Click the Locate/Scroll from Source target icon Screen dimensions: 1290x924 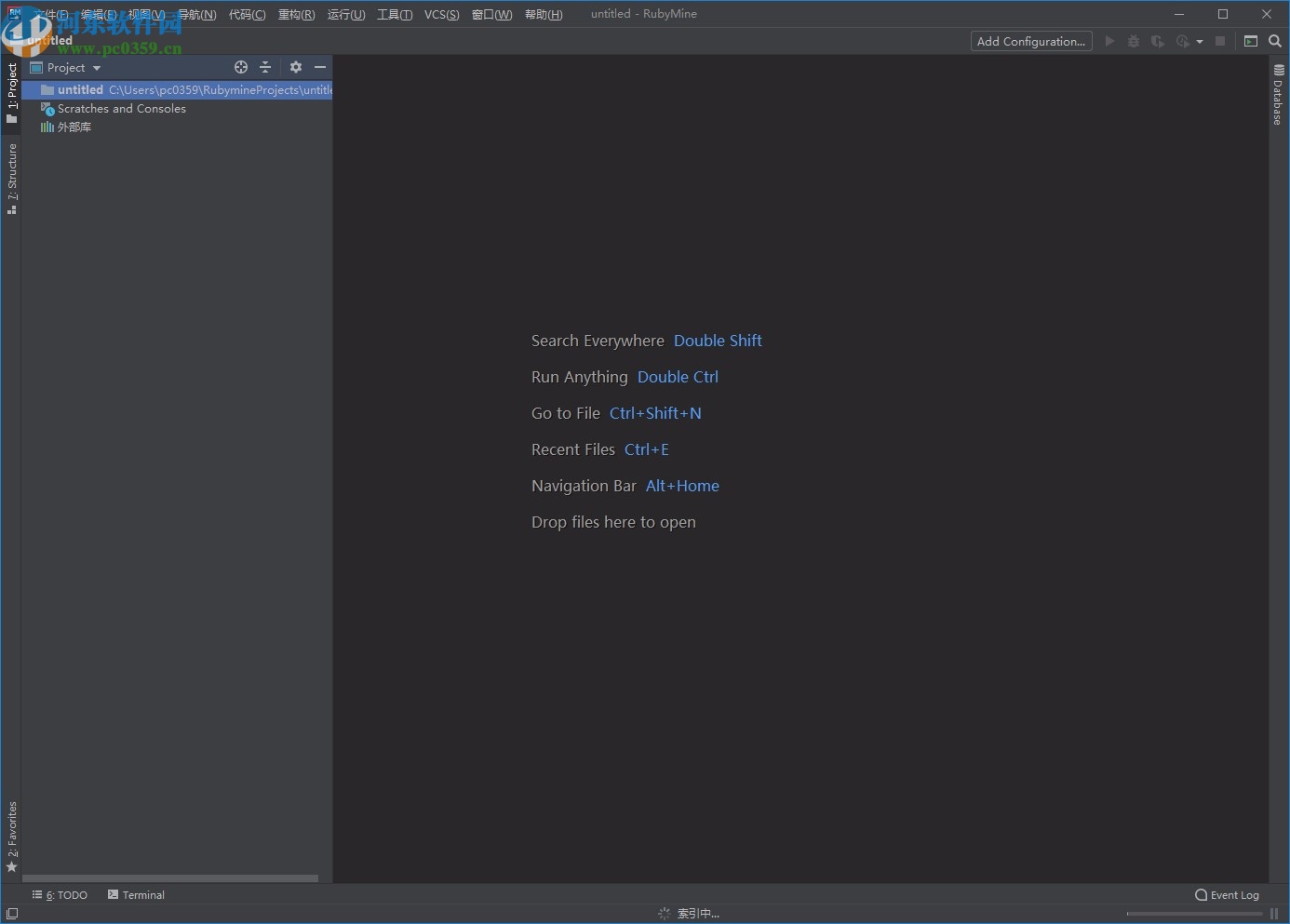coord(241,67)
